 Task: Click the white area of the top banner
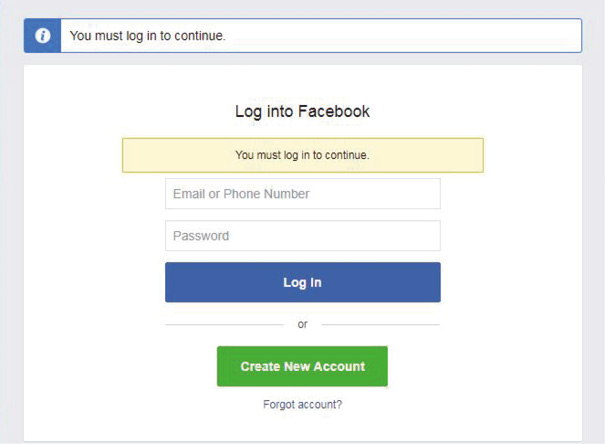[401, 35]
